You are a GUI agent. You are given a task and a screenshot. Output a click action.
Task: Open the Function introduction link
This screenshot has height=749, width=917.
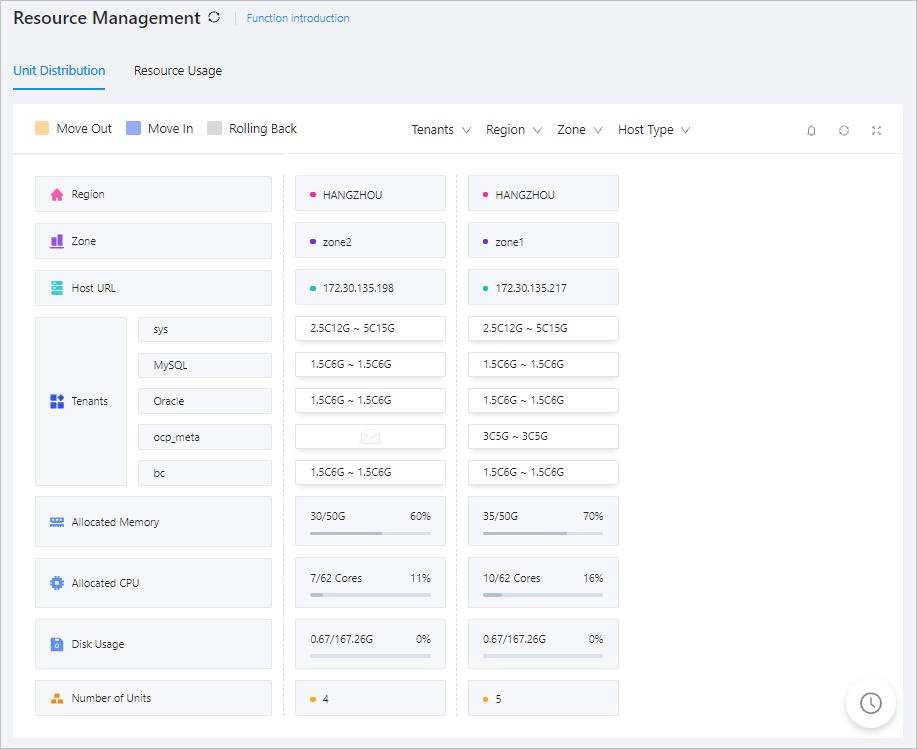click(x=298, y=18)
